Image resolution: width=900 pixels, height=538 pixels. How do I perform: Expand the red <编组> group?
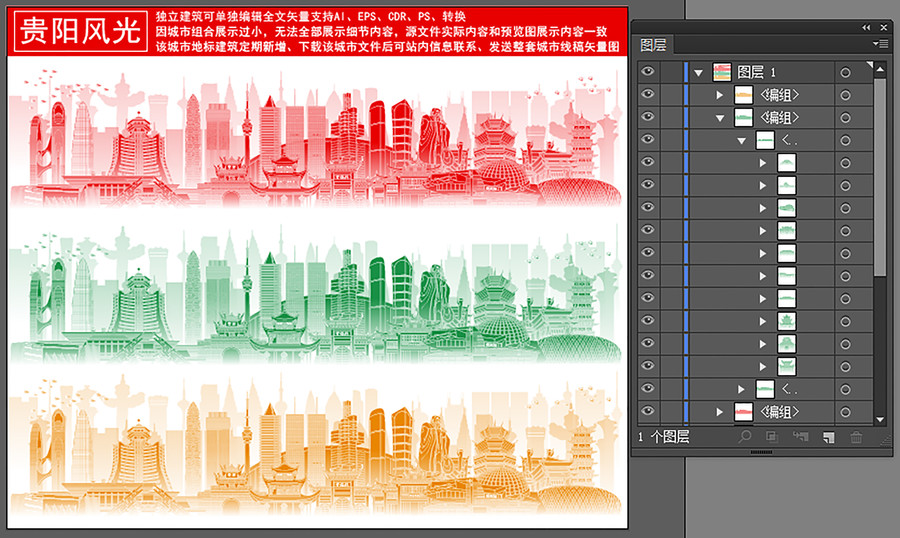tap(720, 412)
